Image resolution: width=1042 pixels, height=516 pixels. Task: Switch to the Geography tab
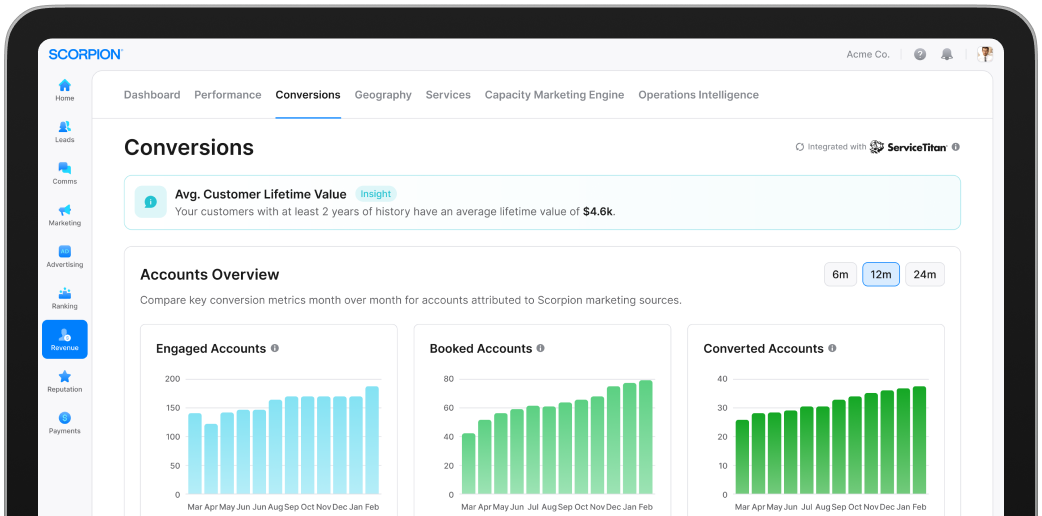pos(383,95)
